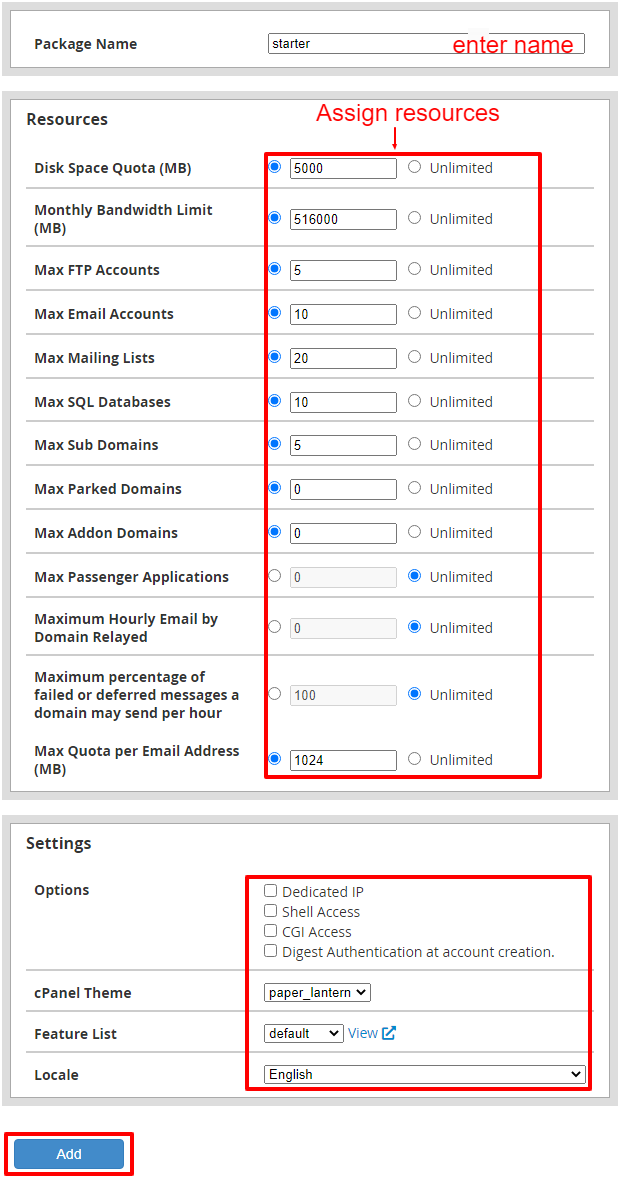Select custom value radio for Max Passenger Applications

tap(275, 576)
